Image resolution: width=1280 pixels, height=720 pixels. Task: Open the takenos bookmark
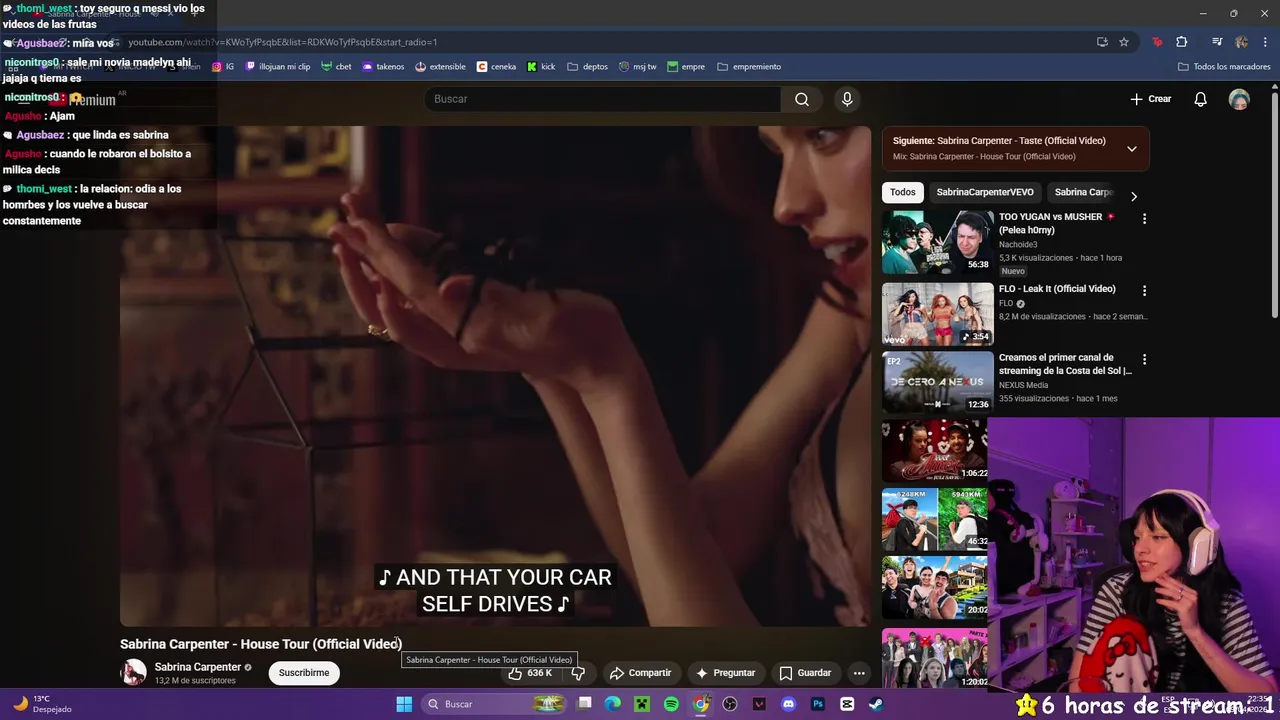pos(383,67)
